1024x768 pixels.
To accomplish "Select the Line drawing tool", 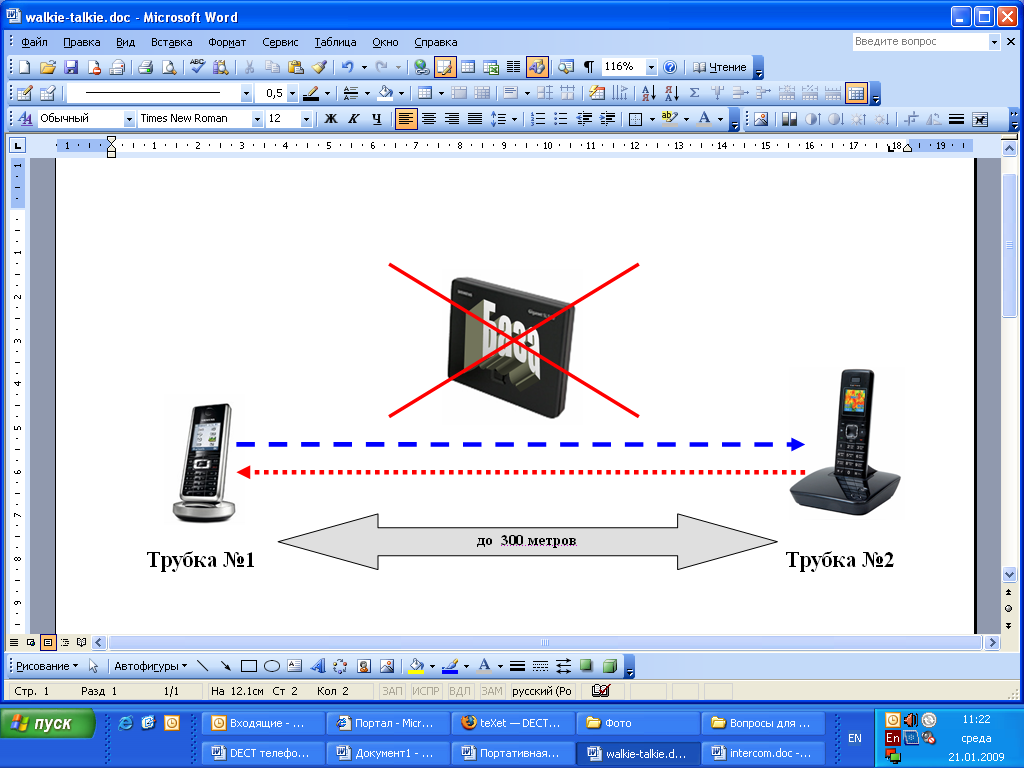I will click(202, 666).
